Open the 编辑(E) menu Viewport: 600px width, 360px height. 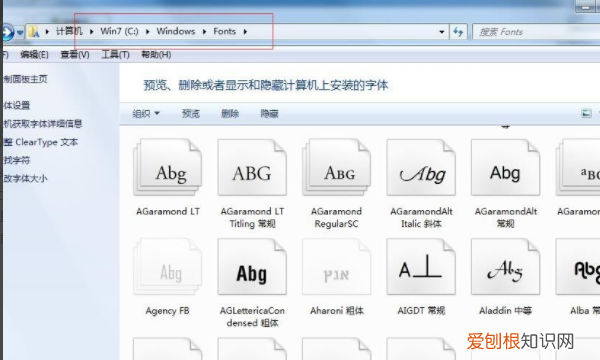point(34,55)
